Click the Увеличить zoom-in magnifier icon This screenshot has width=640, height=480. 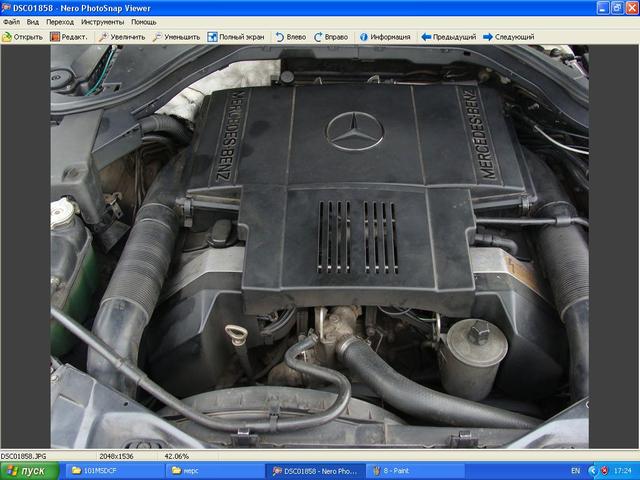(103, 37)
